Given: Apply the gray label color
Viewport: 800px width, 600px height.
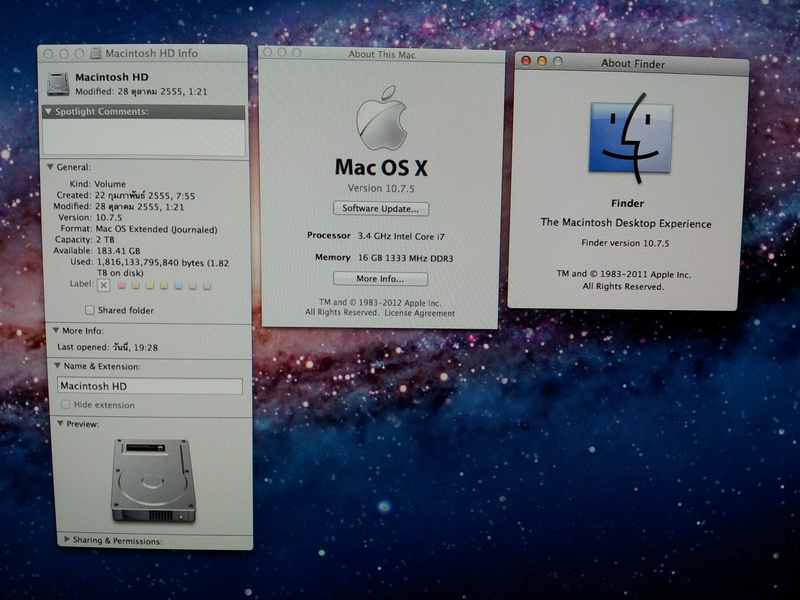Looking at the screenshot, I should (x=207, y=286).
